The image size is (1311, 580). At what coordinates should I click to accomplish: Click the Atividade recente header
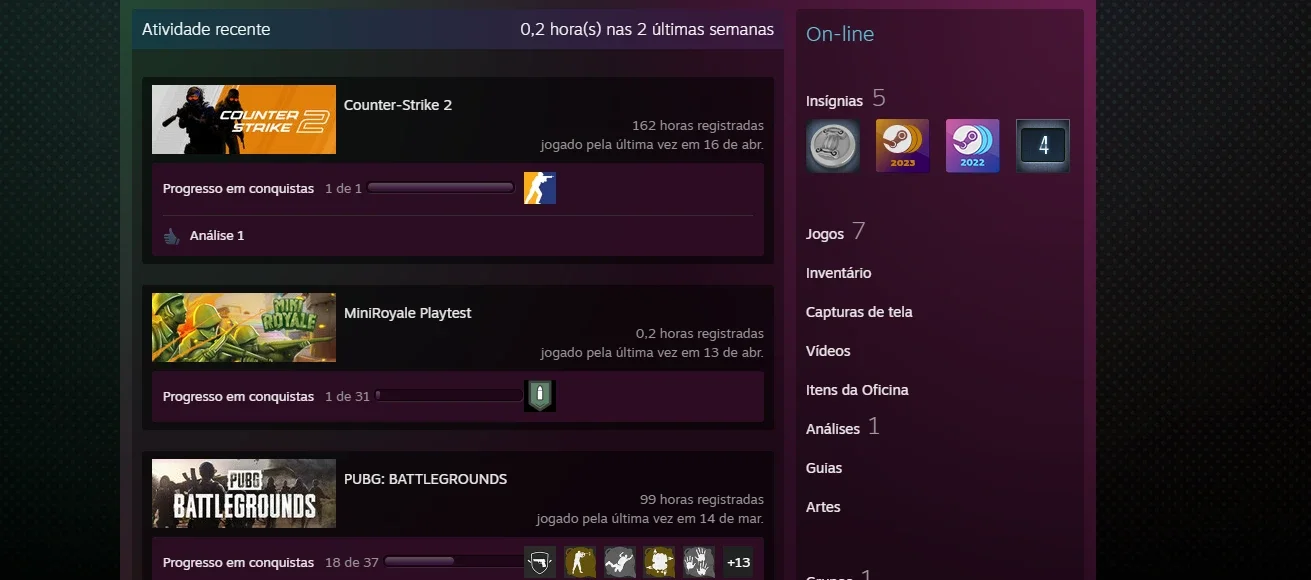pos(206,30)
